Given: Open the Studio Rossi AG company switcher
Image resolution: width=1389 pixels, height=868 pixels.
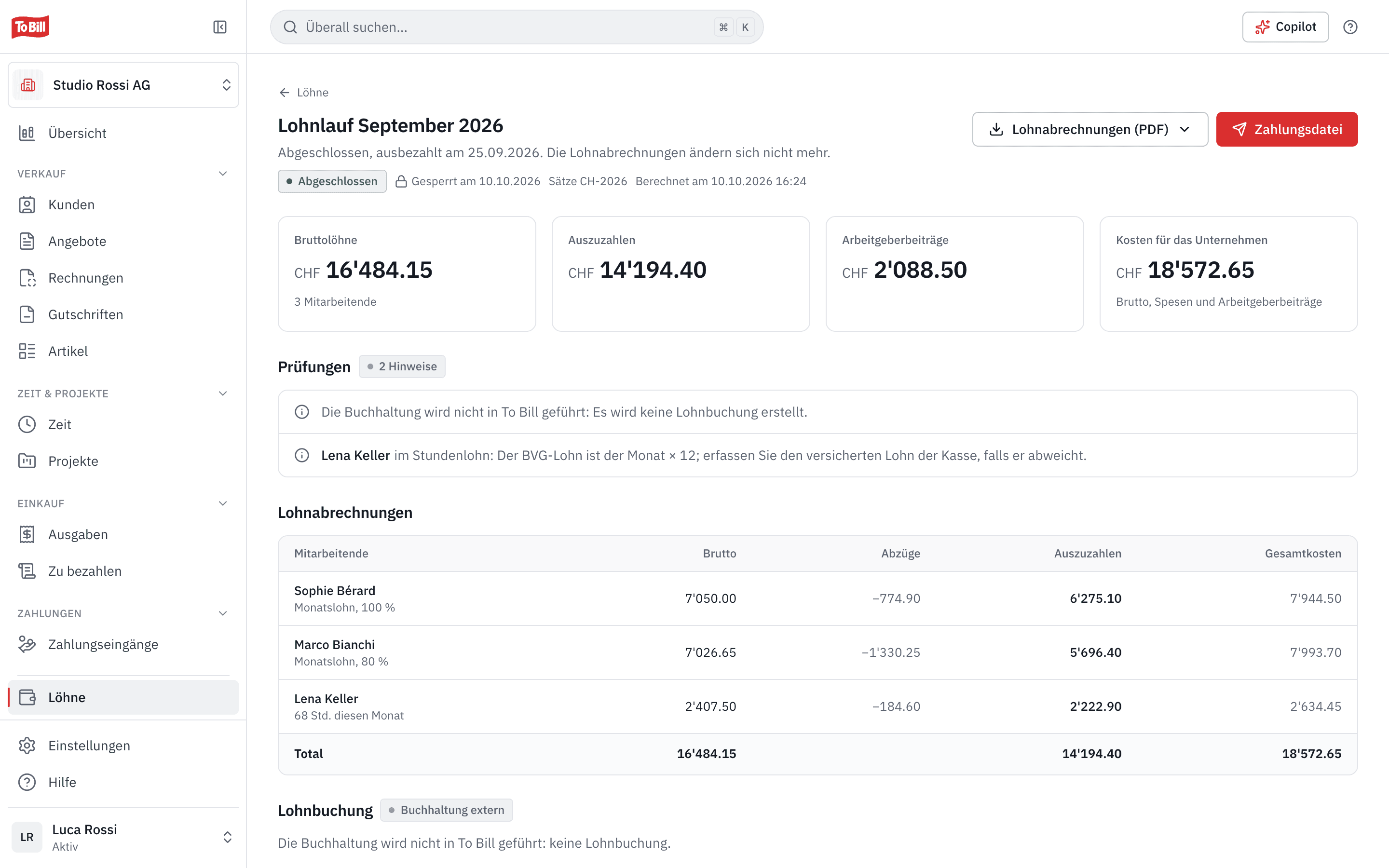Looking at the screenshot, I should tap(123, 85).
